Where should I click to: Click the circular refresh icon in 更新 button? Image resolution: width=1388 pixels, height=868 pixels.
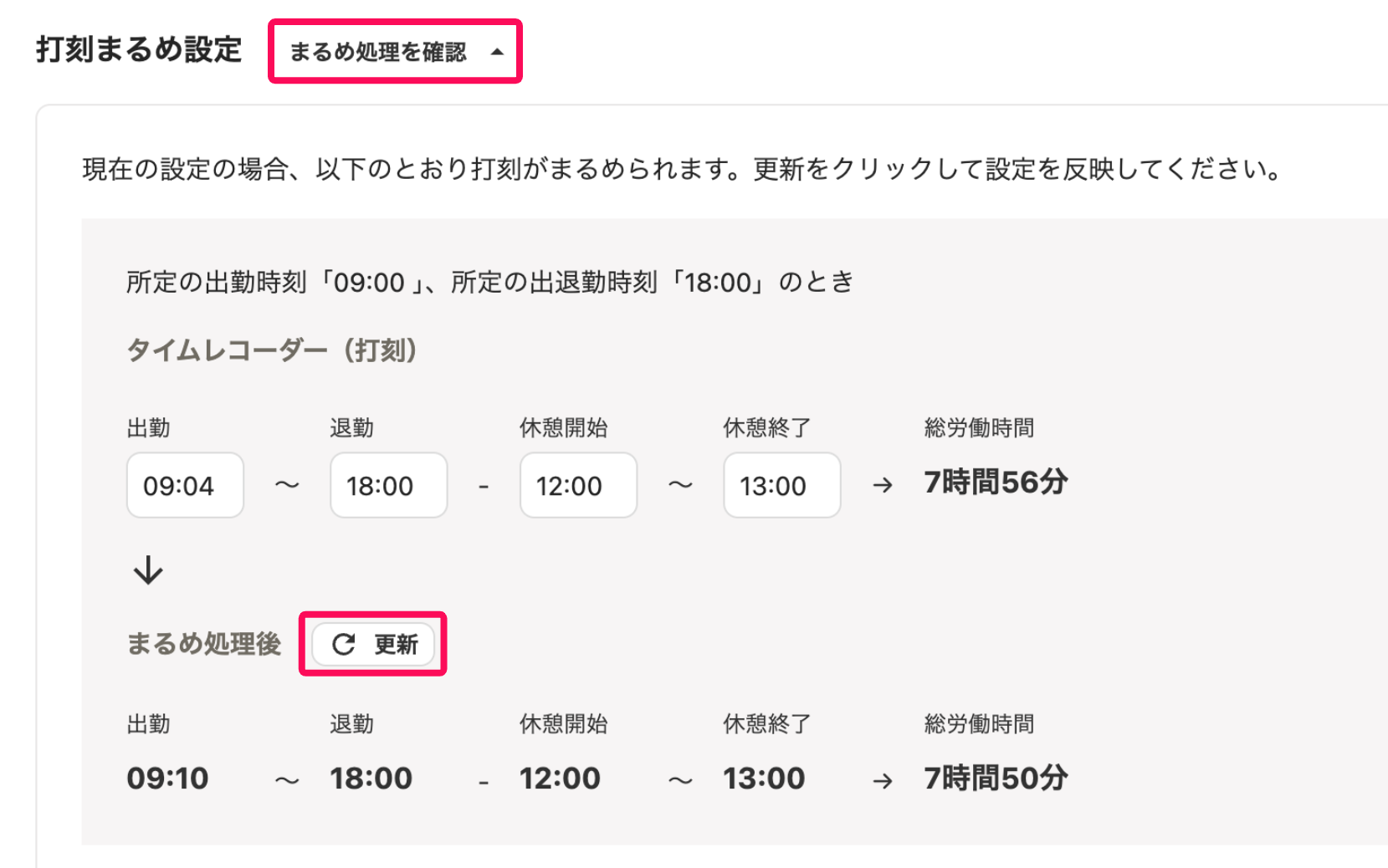coord(344,644)
